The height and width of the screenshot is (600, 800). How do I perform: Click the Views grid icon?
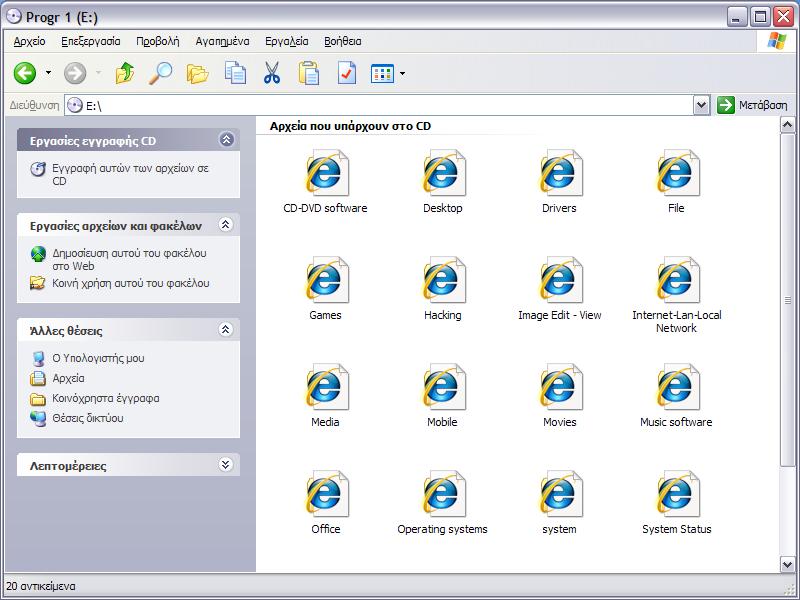[x=382, y=73]
